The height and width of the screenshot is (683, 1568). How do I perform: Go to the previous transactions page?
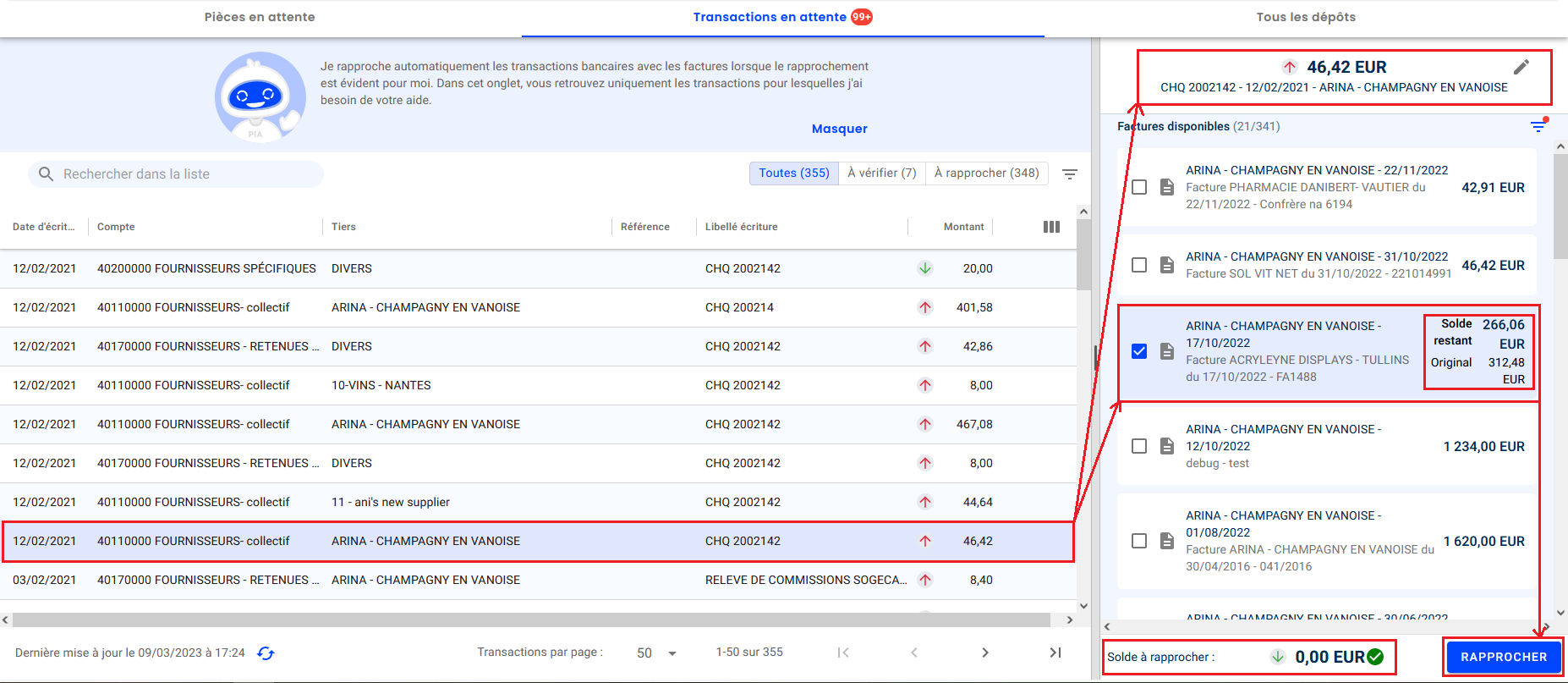[914, 653]
